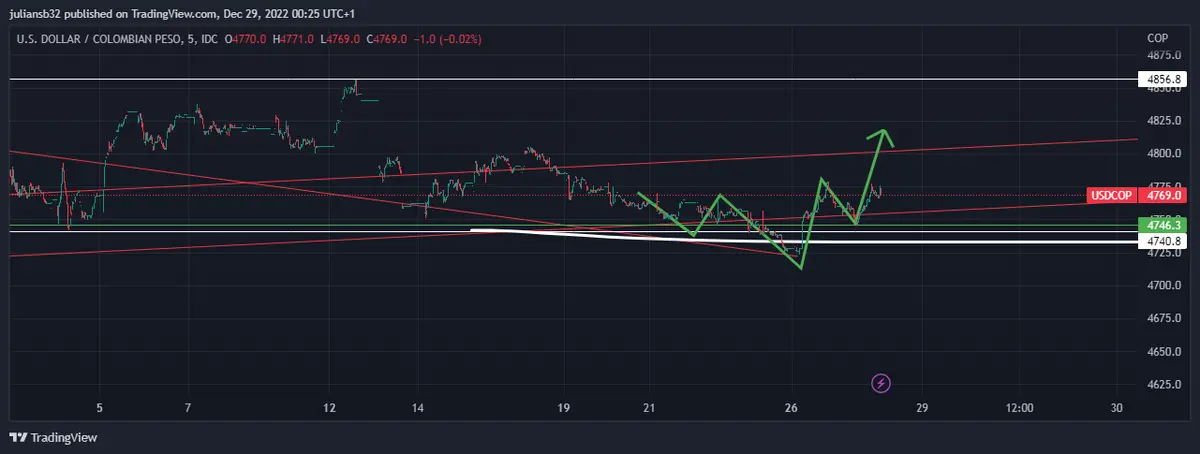
Task: Click the purple lightning bolt event icon
Action: [x=881, y=382]
